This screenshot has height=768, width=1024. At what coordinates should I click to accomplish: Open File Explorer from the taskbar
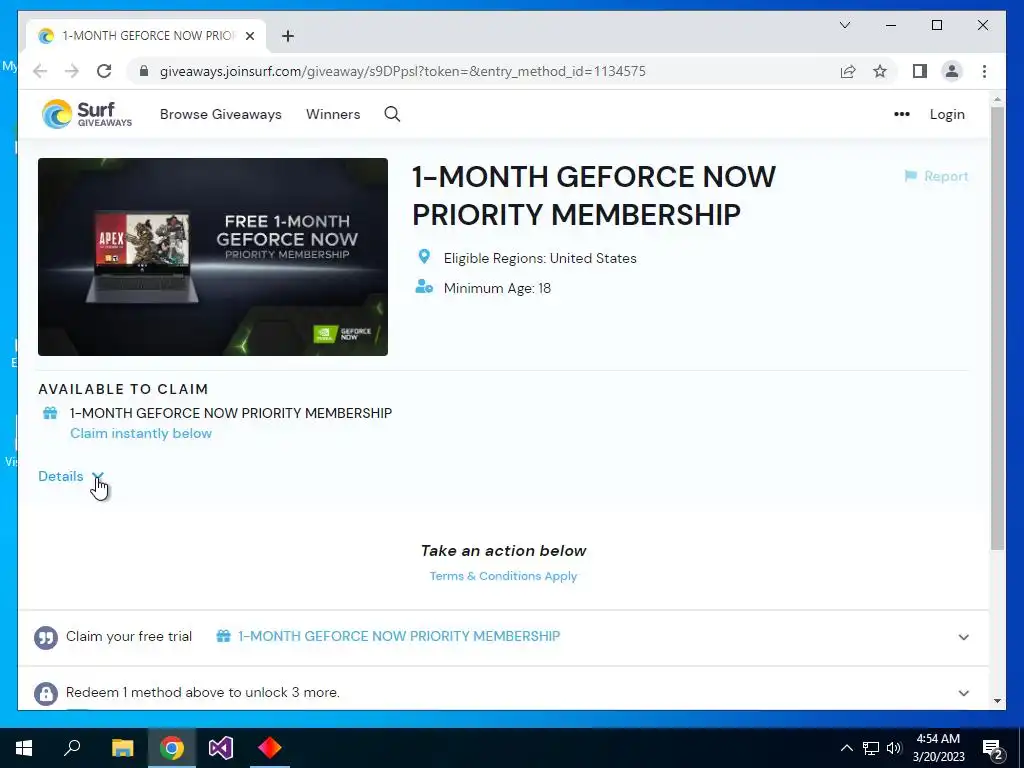122,748
